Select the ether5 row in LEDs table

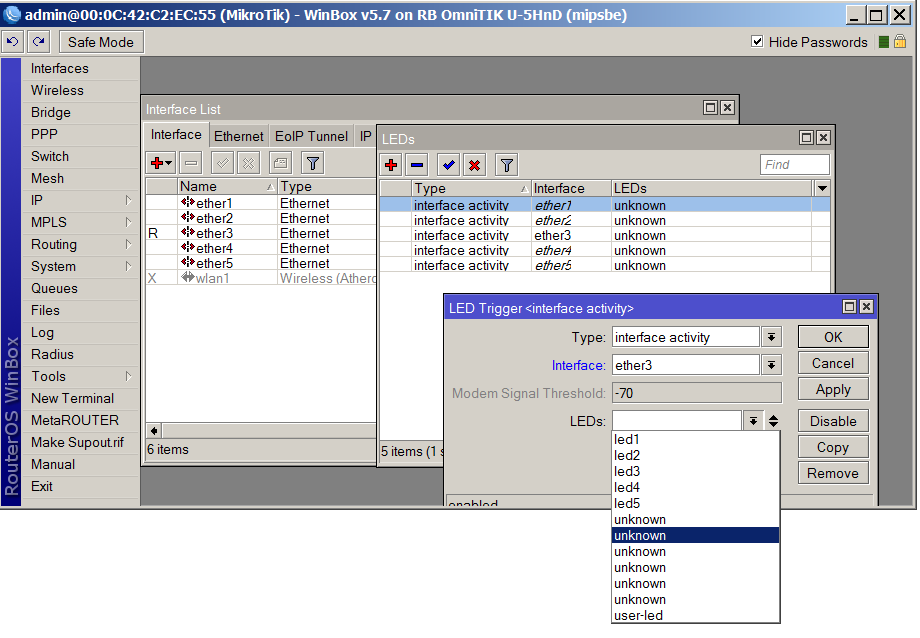click(x=604, y=265)
